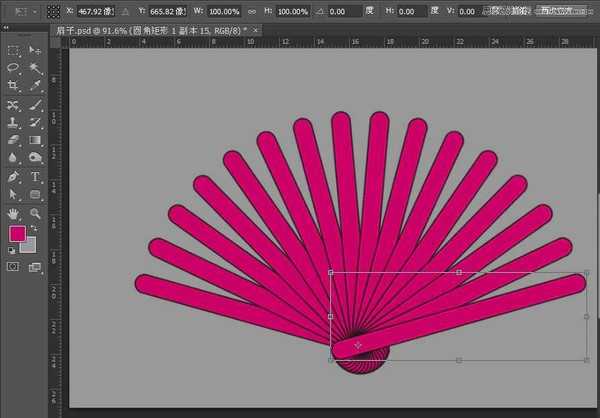
Task: Activate the Pen tool
Action: tap(13, 177)
